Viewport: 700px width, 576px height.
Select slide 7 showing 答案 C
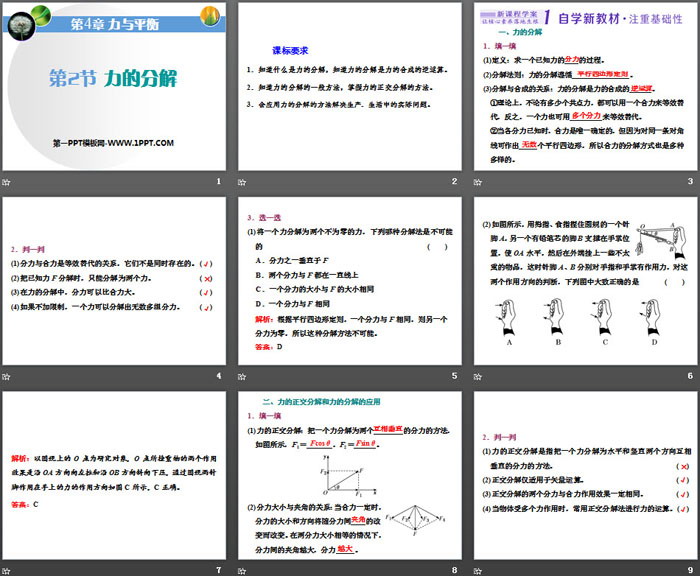[x=114, y=476]
